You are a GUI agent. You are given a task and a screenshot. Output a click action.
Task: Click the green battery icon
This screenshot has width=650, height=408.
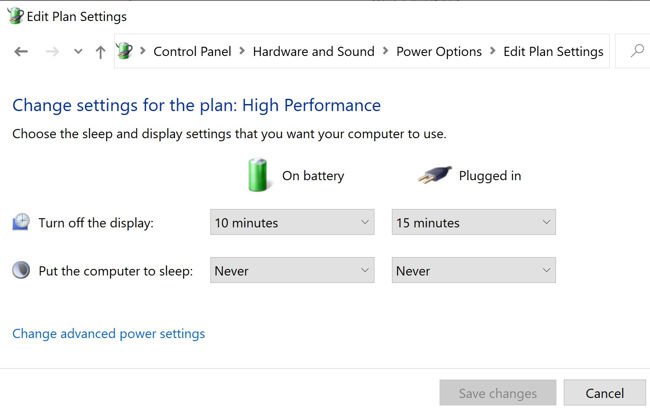[259, 175]
